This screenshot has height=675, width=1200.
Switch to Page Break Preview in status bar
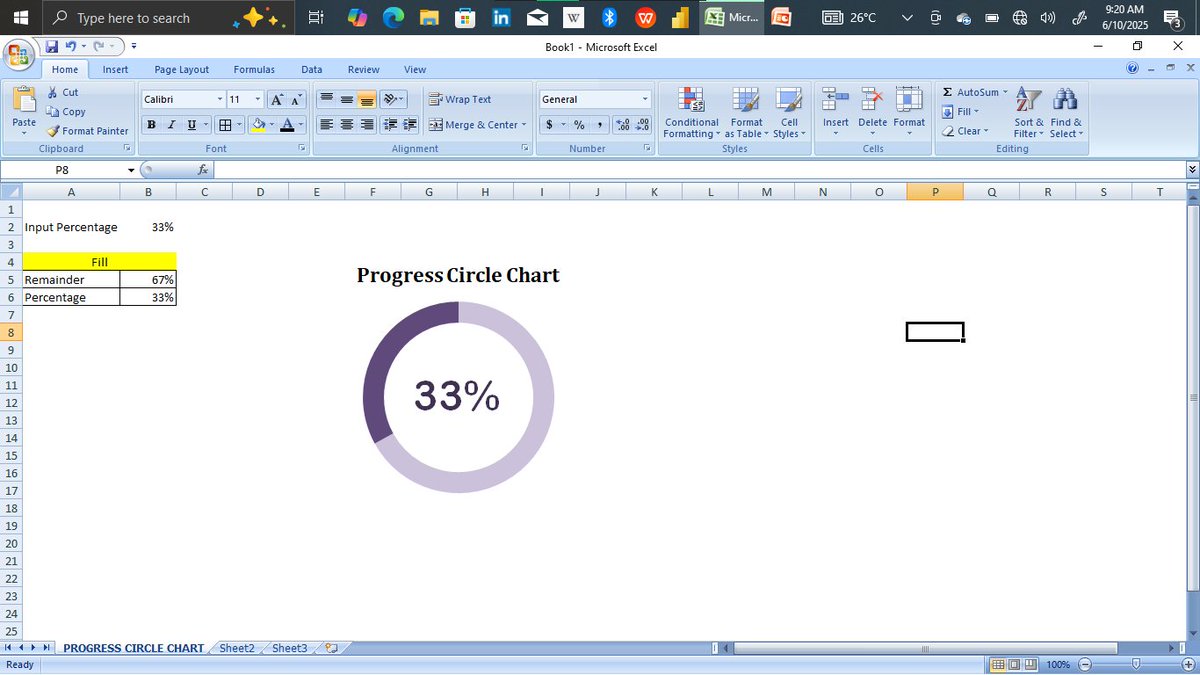point(1031,665)
